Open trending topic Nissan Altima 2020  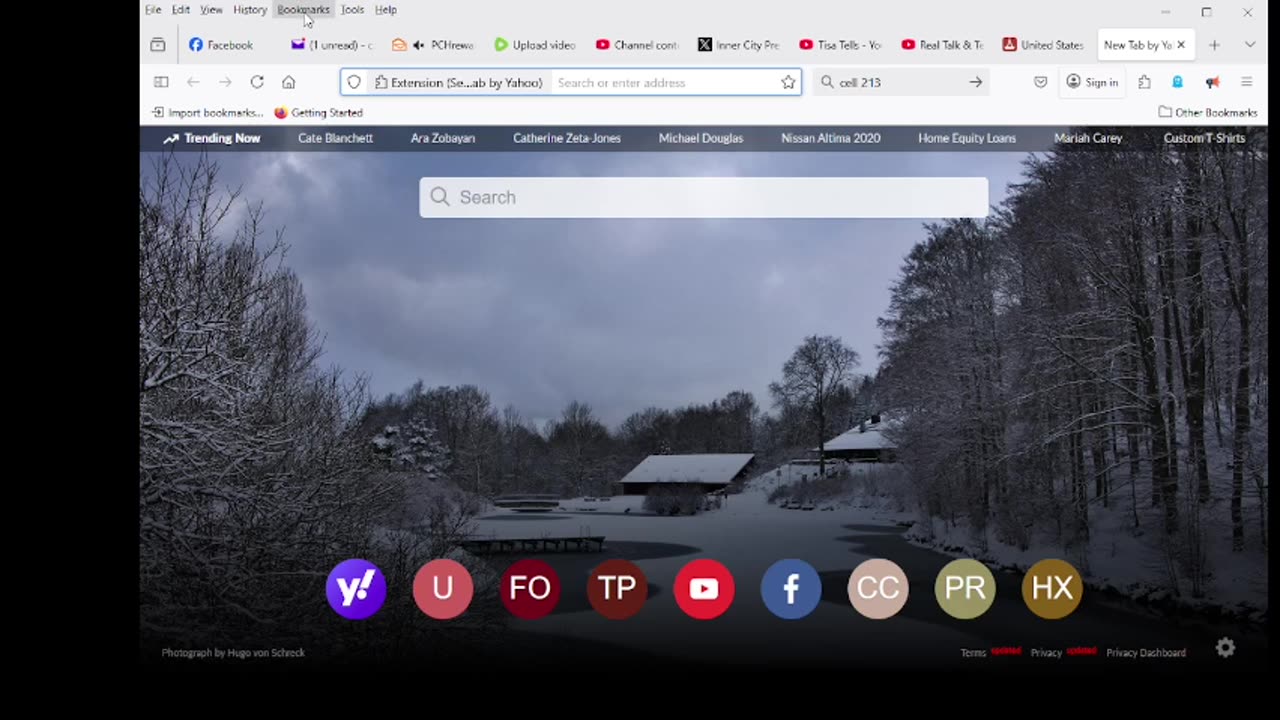point(831,138)
